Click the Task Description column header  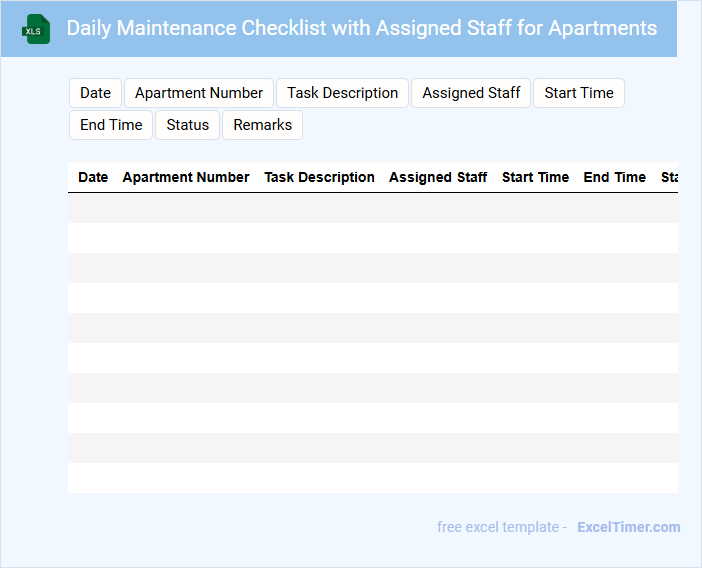pos(319,177)
